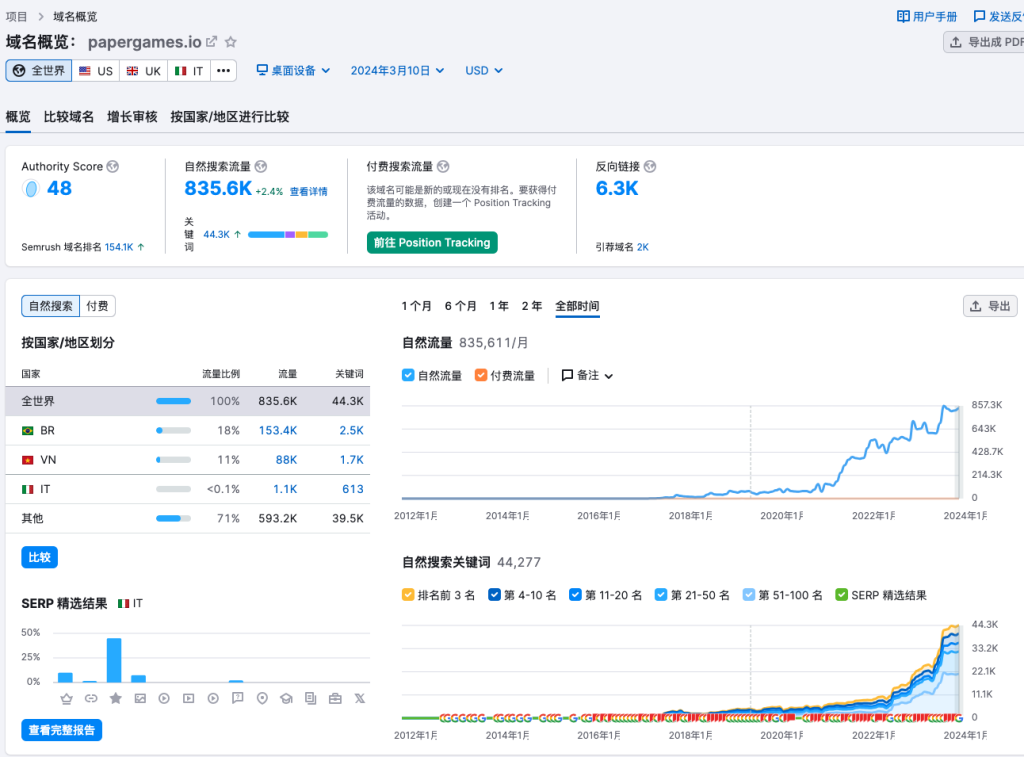
Task: Open the USD currency dropdown
Action: (x=483, y=71)
